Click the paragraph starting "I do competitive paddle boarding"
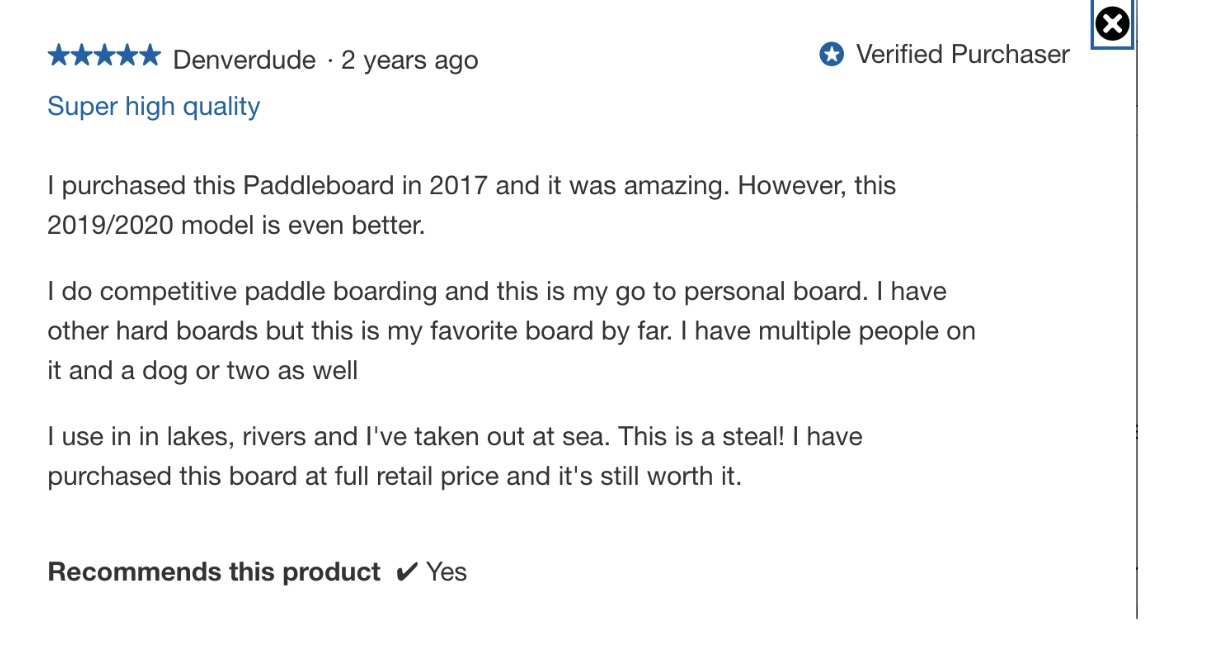Screen dimensions: 1212x652 511,331
